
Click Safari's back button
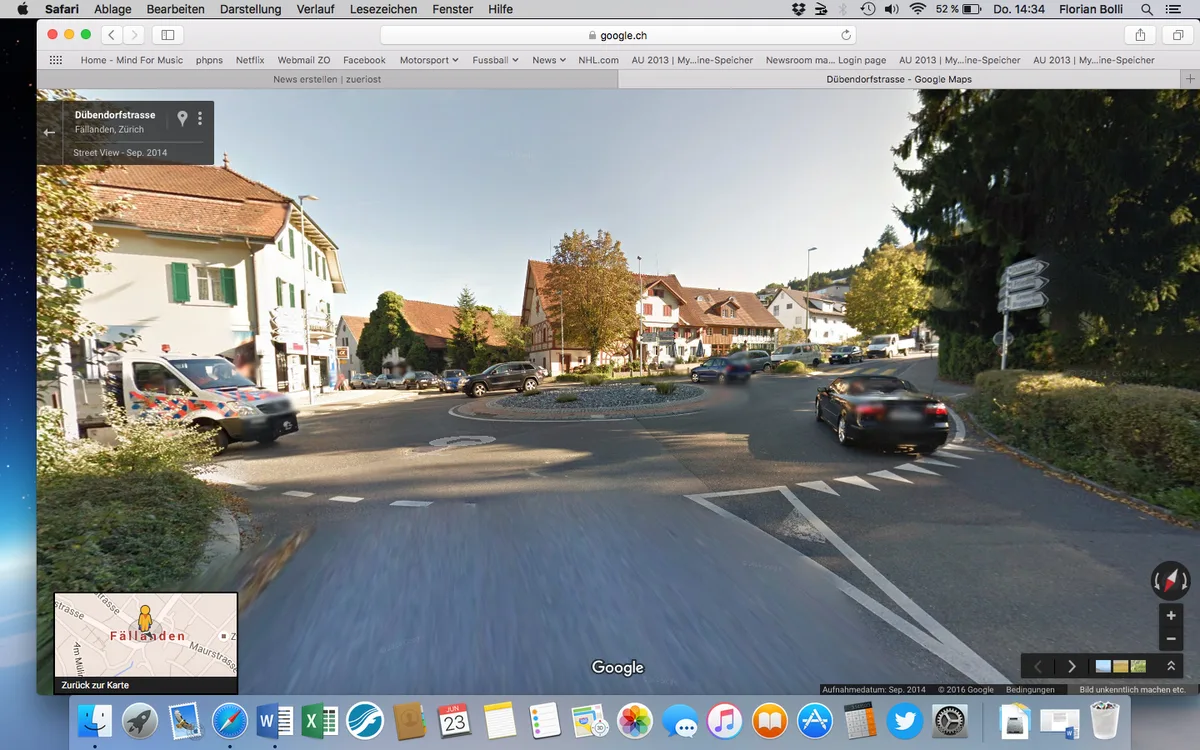[x=111, y=35]
